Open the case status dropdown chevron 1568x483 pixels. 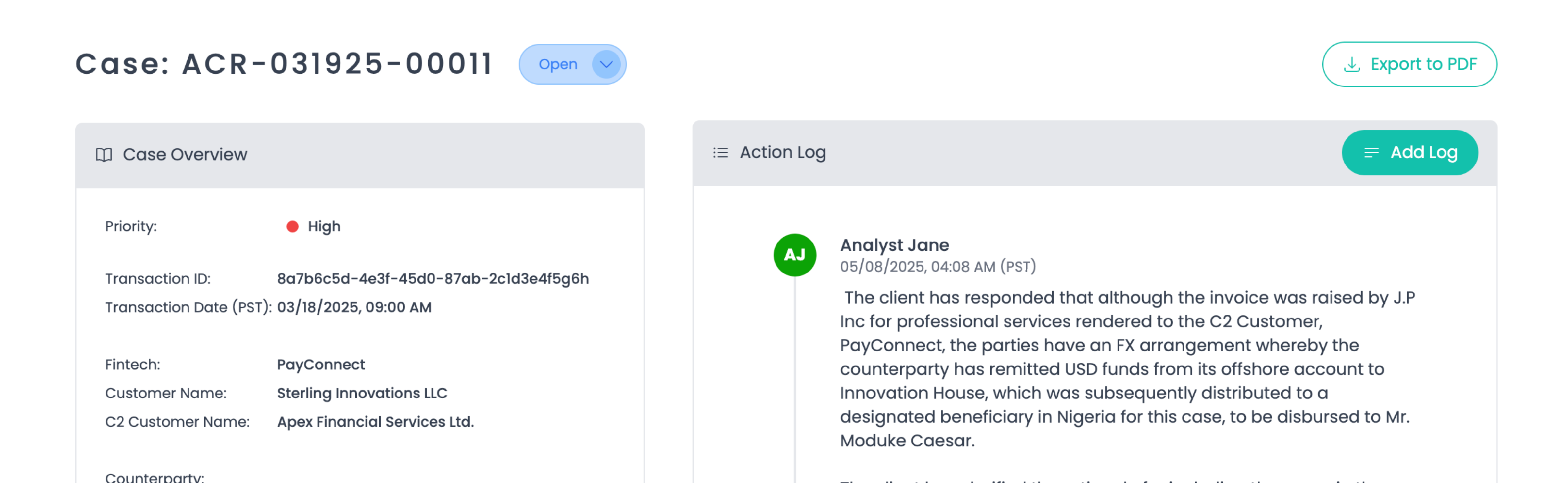606,65
